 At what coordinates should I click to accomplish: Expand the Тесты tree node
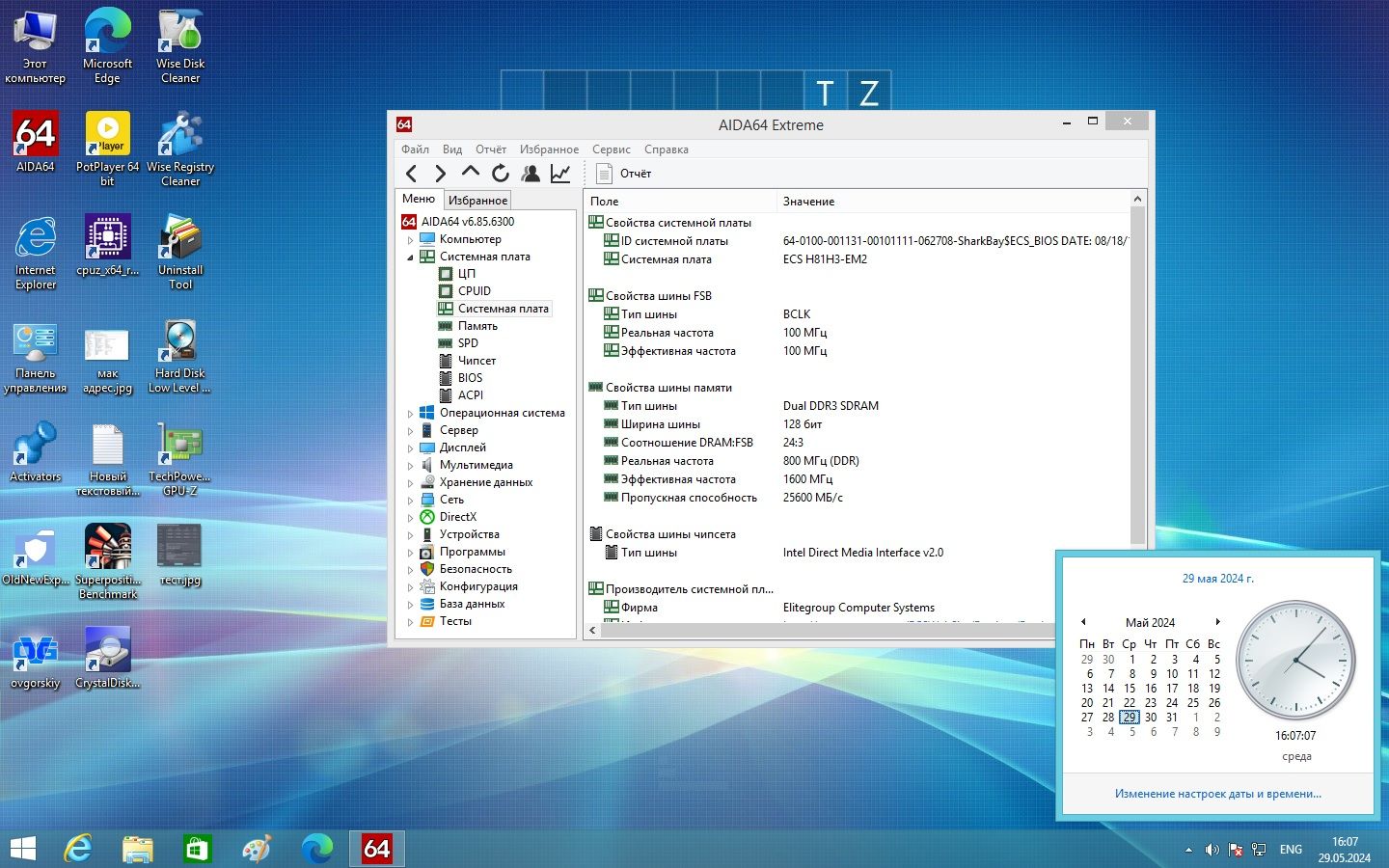click(410, 622)
